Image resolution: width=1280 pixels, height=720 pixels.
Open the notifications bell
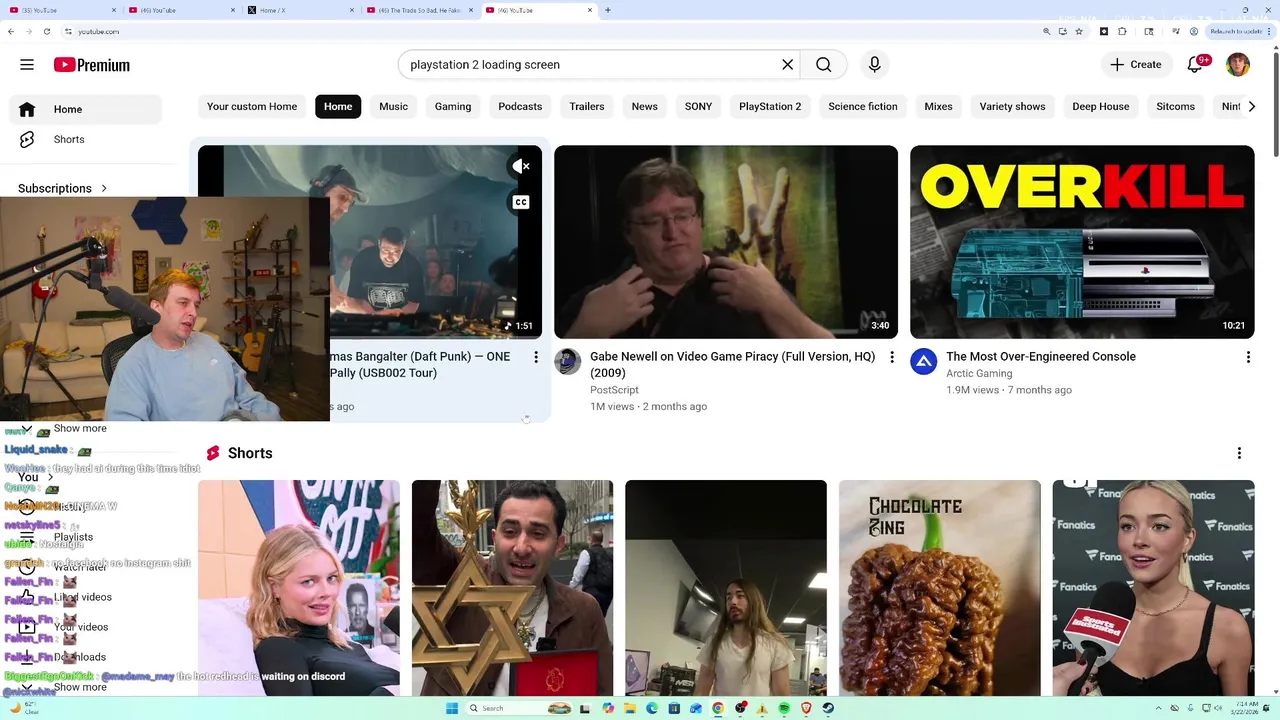click(1194, 65)
